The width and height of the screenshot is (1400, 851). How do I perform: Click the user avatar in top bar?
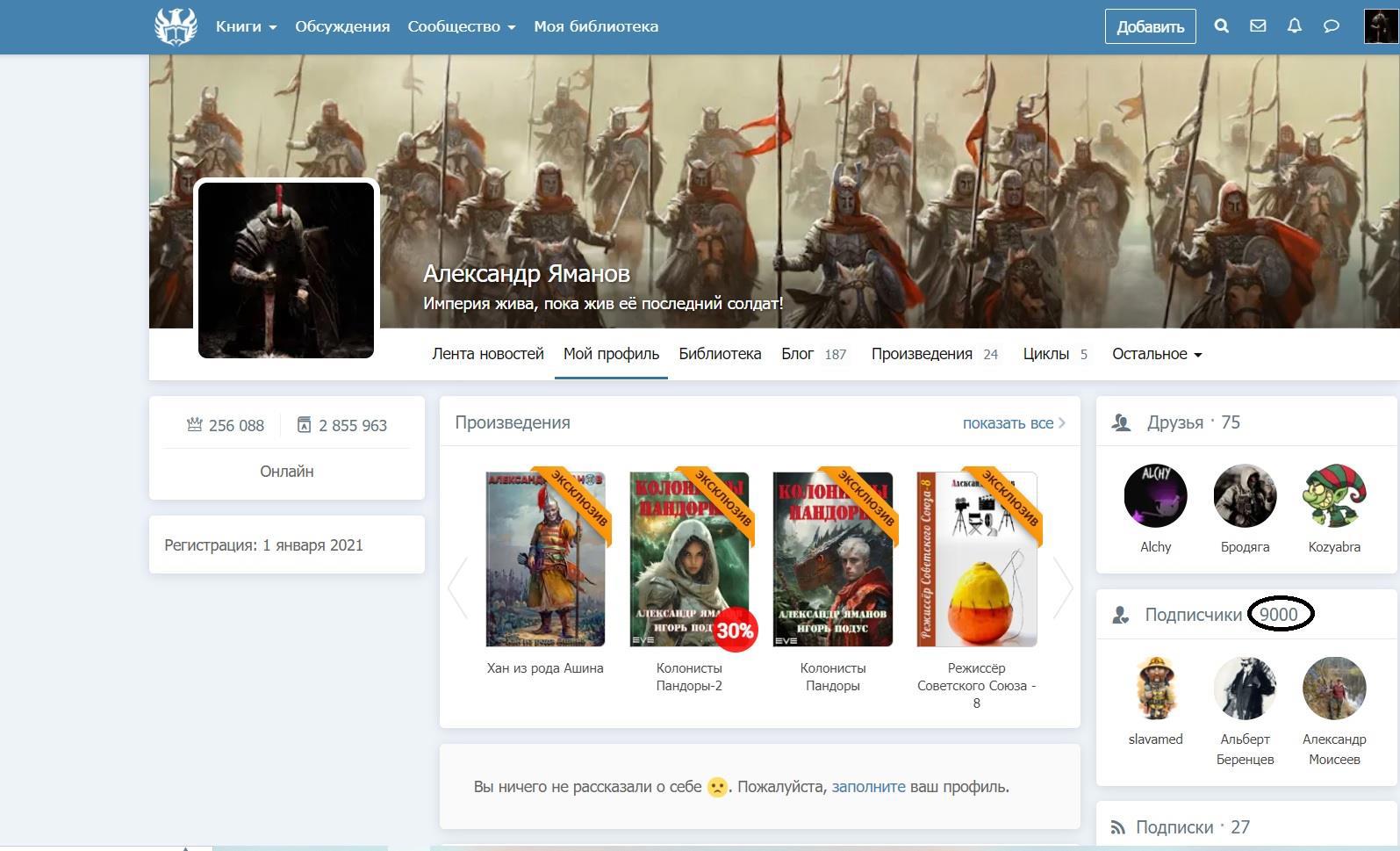tap(1381, 26)
